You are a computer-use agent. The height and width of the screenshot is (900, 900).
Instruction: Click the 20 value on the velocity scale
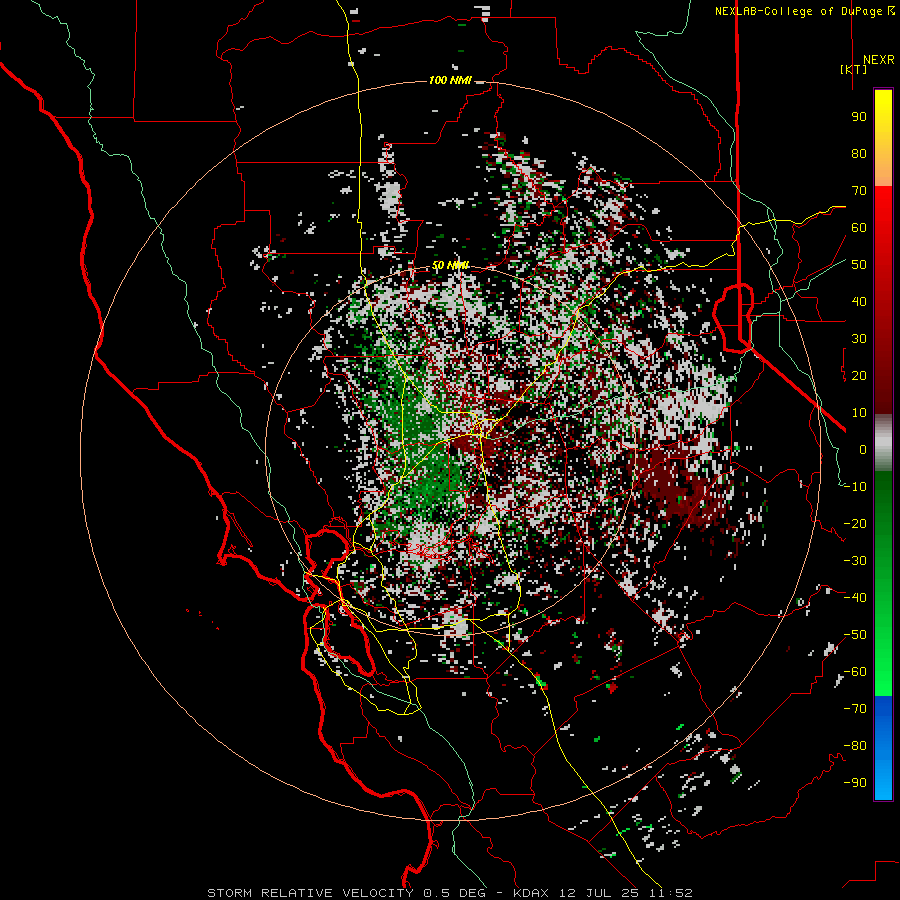click(x=859, y=376)
